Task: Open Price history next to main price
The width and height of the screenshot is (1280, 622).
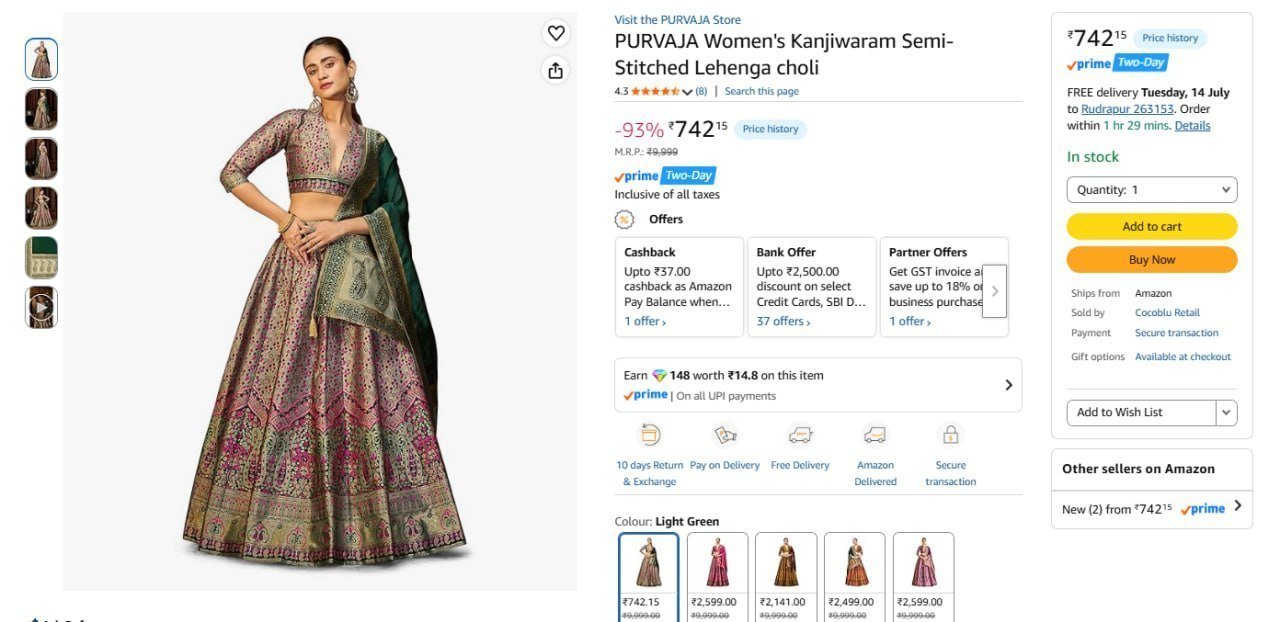Action: click(x=770, y=129)
